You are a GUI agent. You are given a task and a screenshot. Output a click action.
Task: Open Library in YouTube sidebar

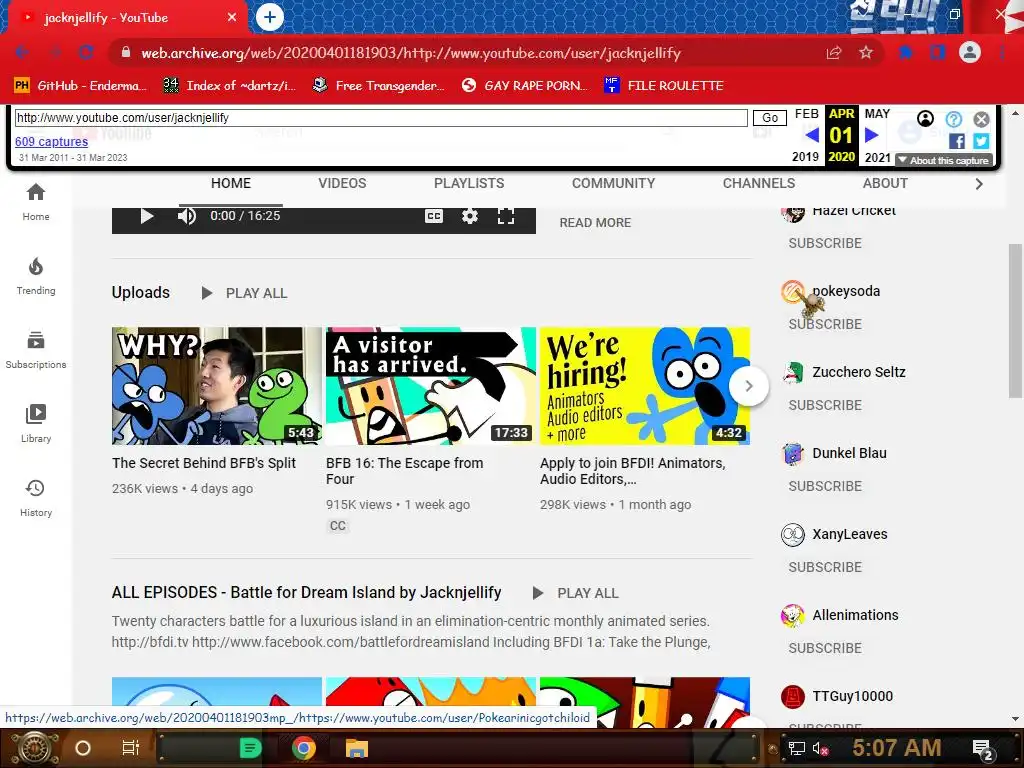pyautogui.click(x=36, y=424)
